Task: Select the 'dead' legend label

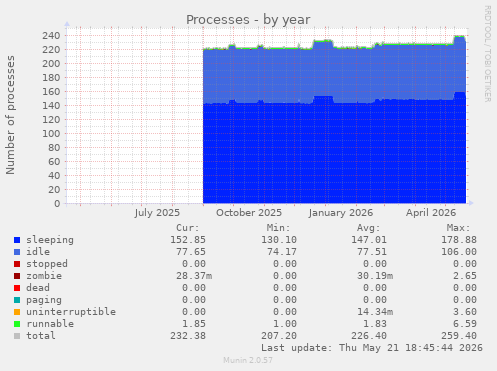Action: [38, 288]
